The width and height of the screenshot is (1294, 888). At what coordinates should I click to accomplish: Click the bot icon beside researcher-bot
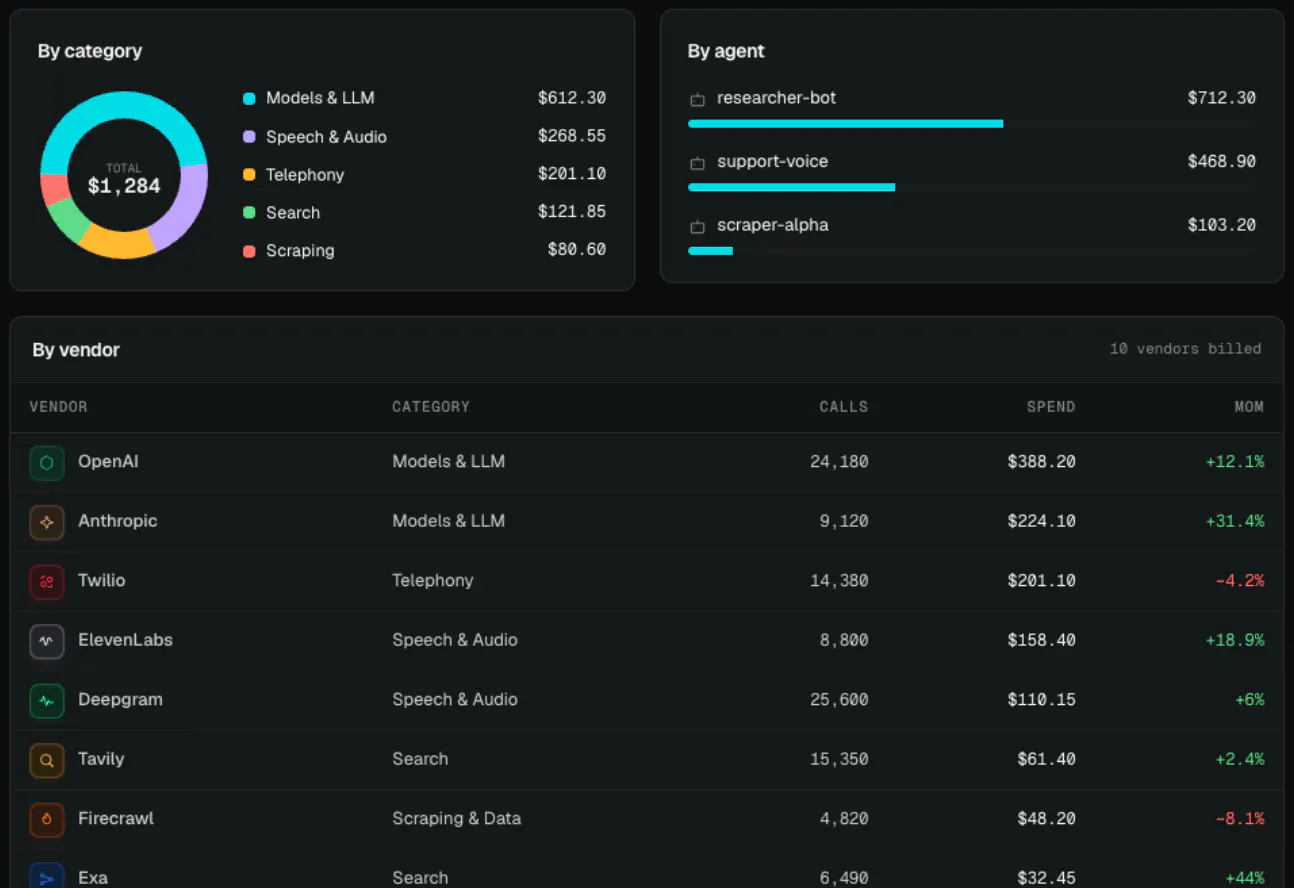point(697,99)
